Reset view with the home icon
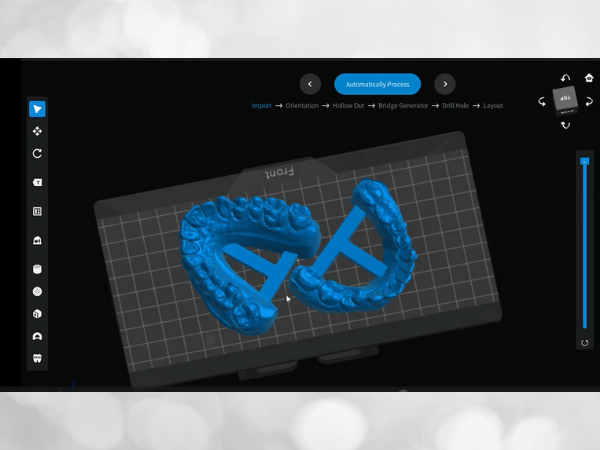Image resolution: width=600 pixels, height=450 pixels. (x=589, y=78)
